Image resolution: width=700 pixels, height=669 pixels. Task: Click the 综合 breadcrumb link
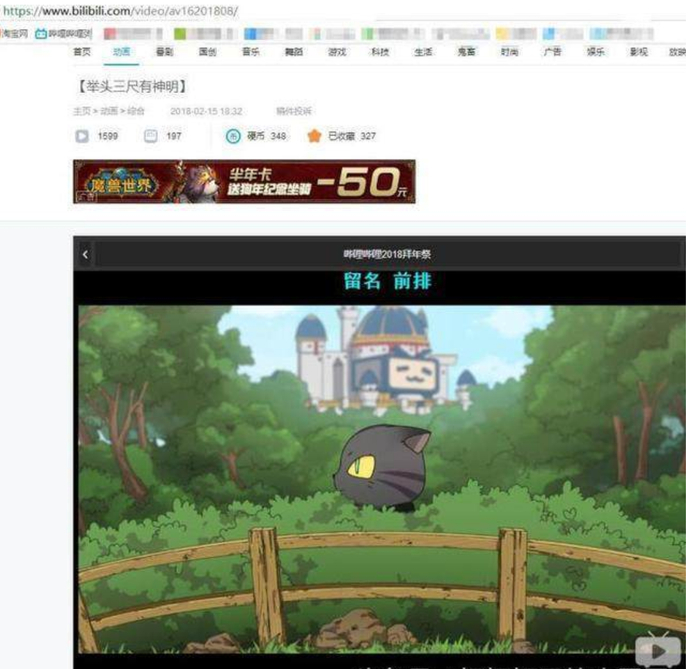coord(136,111)
